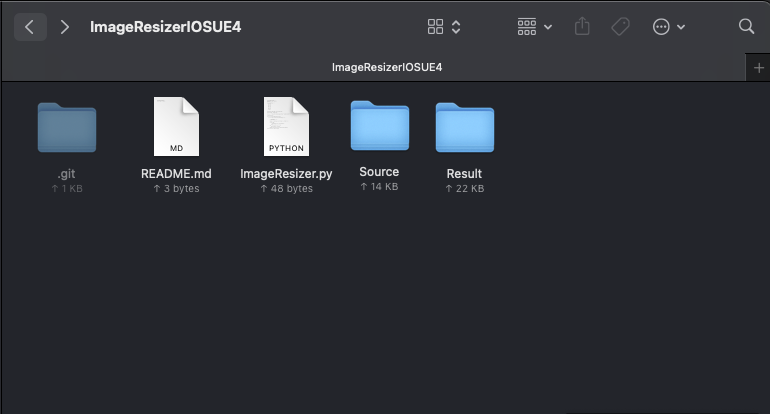Screen dimensions: 770x414
Task: Open the More actions ellipsis menu
Action: point(661,27)
